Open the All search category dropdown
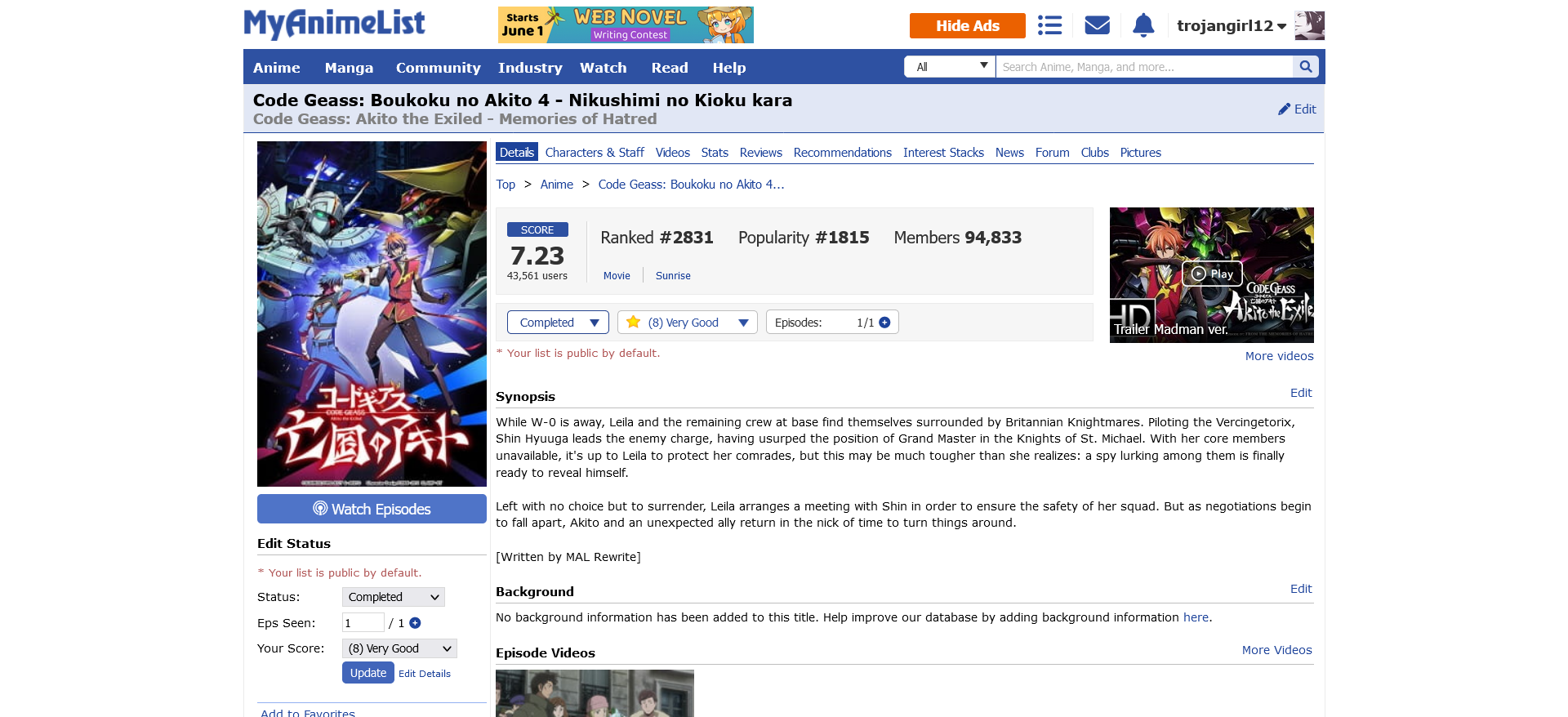Screen dimensions: 1568x717 pos(950,67)
